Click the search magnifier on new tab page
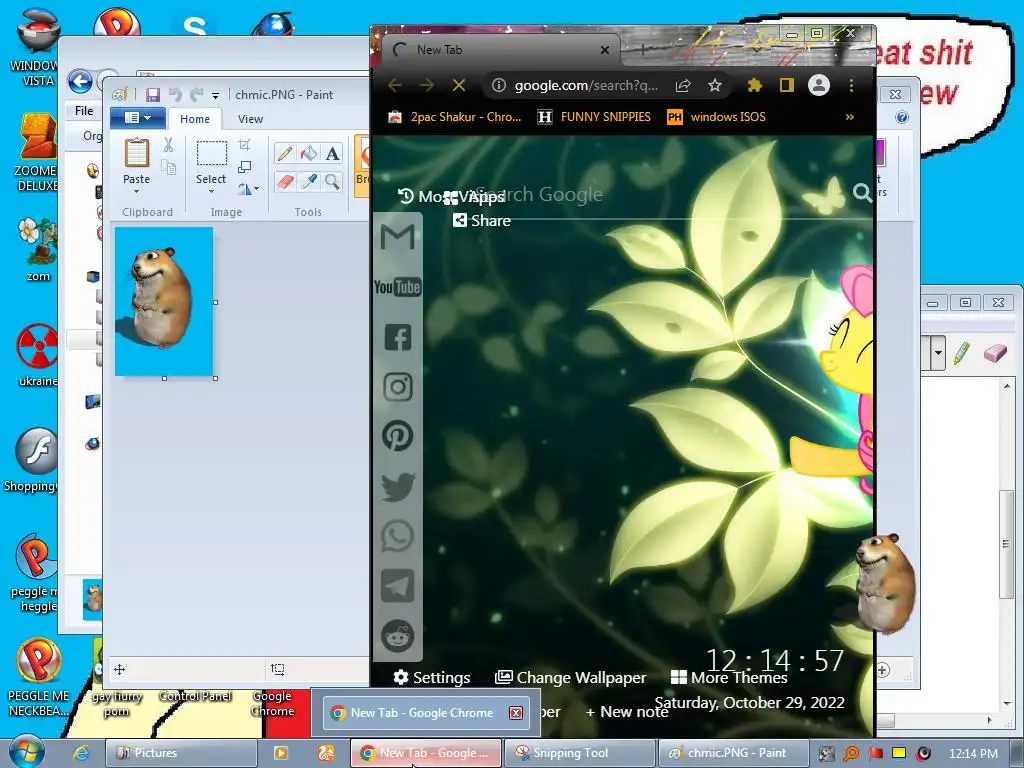Image resolution: width=1024 pixels, height=768 pixels. (x=862, y=193)
